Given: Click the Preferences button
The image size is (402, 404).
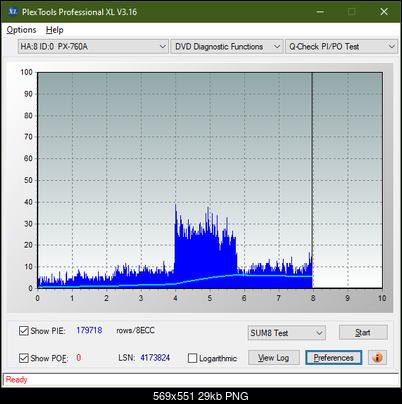Looking at the screenshot, I should pos(333,358).
